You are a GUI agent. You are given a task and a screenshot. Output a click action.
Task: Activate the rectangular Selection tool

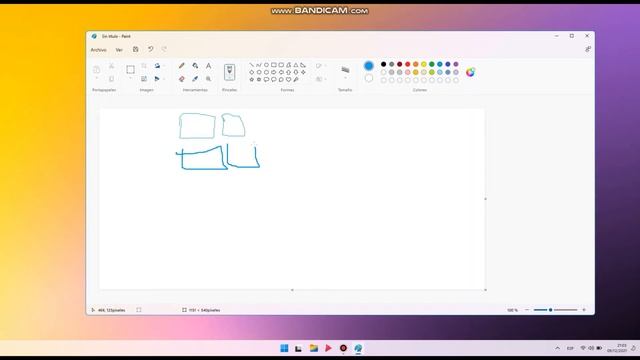130,70
